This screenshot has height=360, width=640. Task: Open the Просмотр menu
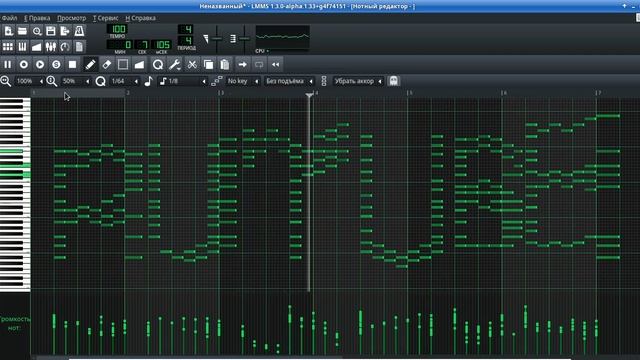click(x=72, y=18)
